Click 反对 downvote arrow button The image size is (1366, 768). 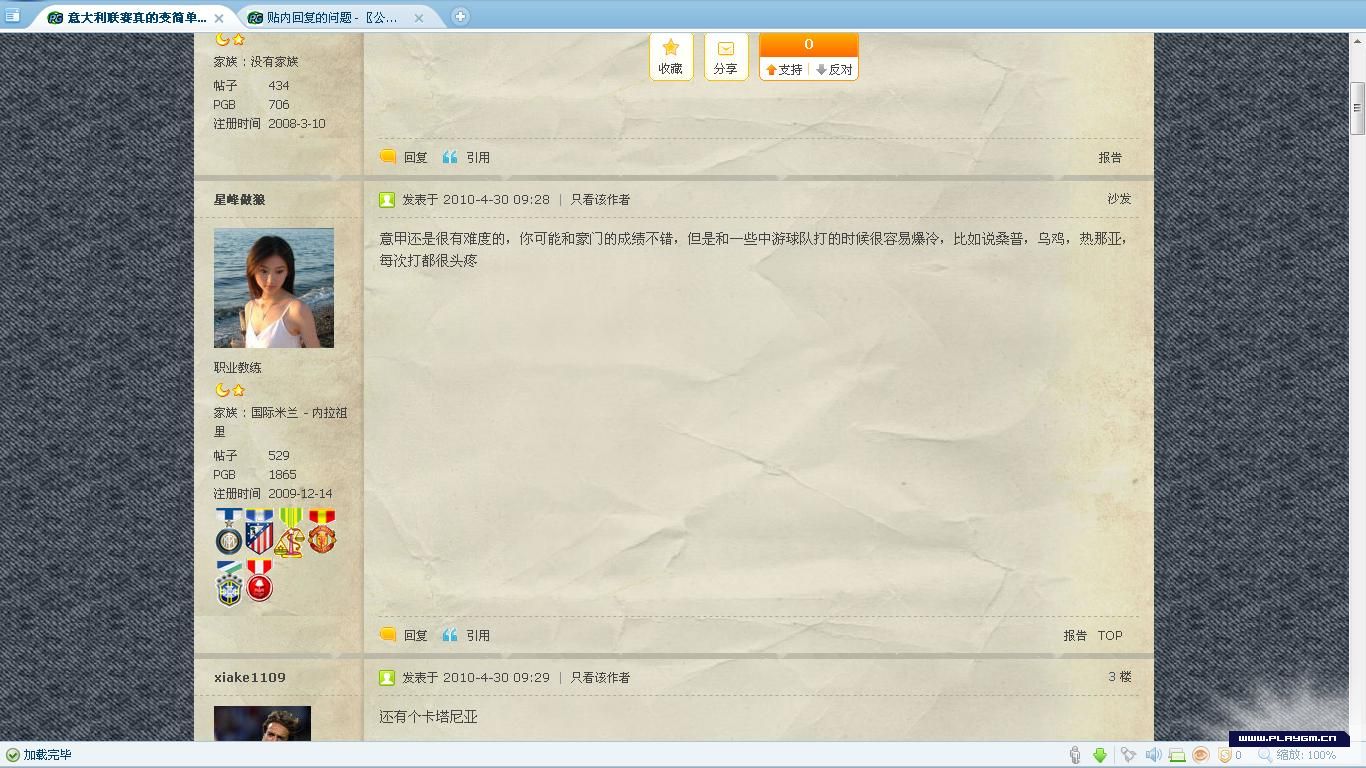point(834,69)
